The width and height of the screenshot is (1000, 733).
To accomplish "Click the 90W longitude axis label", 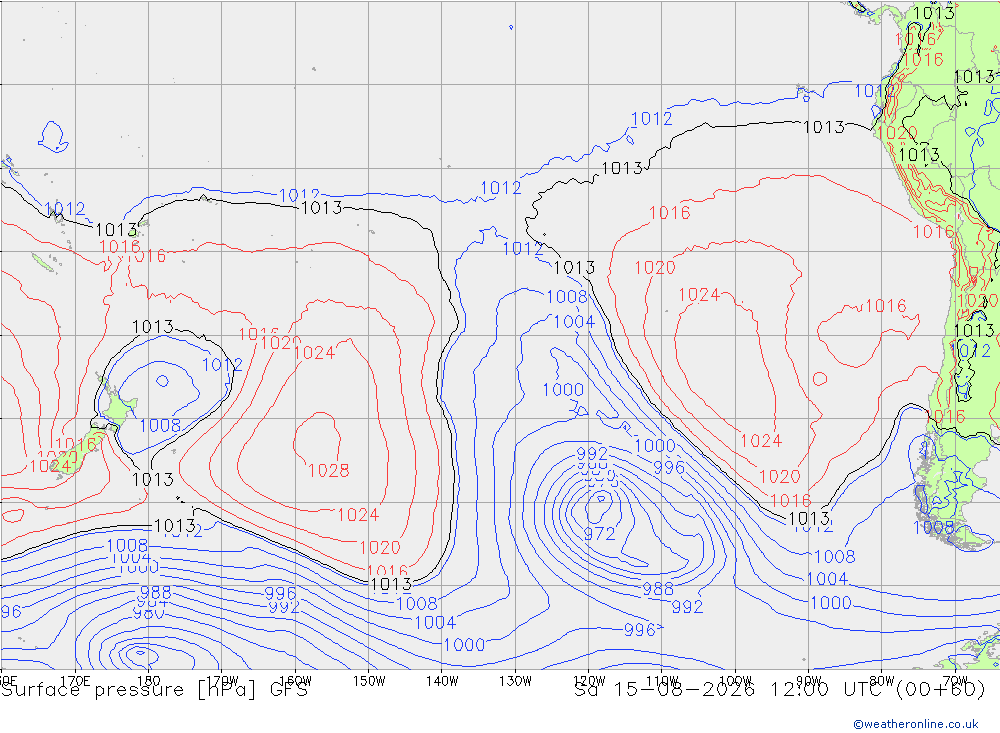I will (x=809, y=681).
